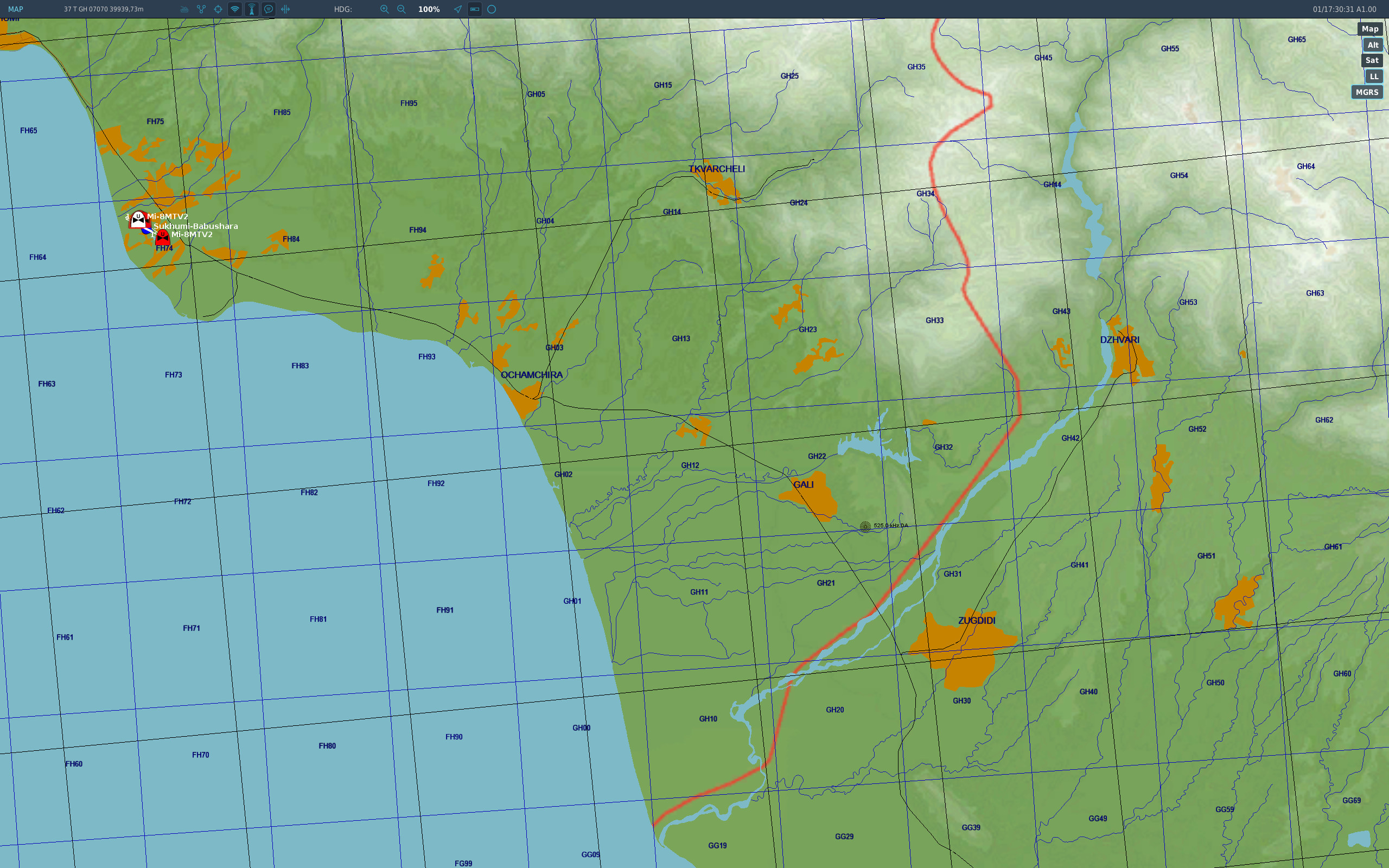Click grid label GH15

(x=663, y=85)
